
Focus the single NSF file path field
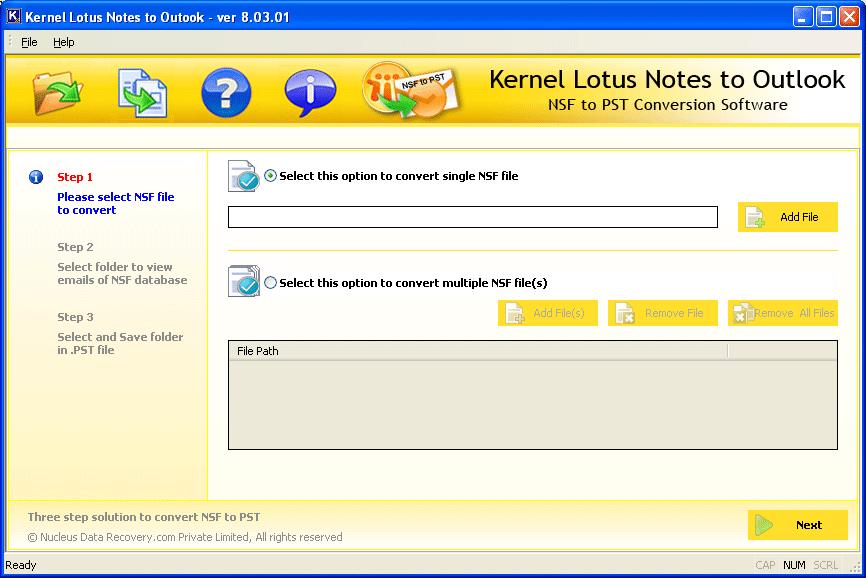[473, 217]
